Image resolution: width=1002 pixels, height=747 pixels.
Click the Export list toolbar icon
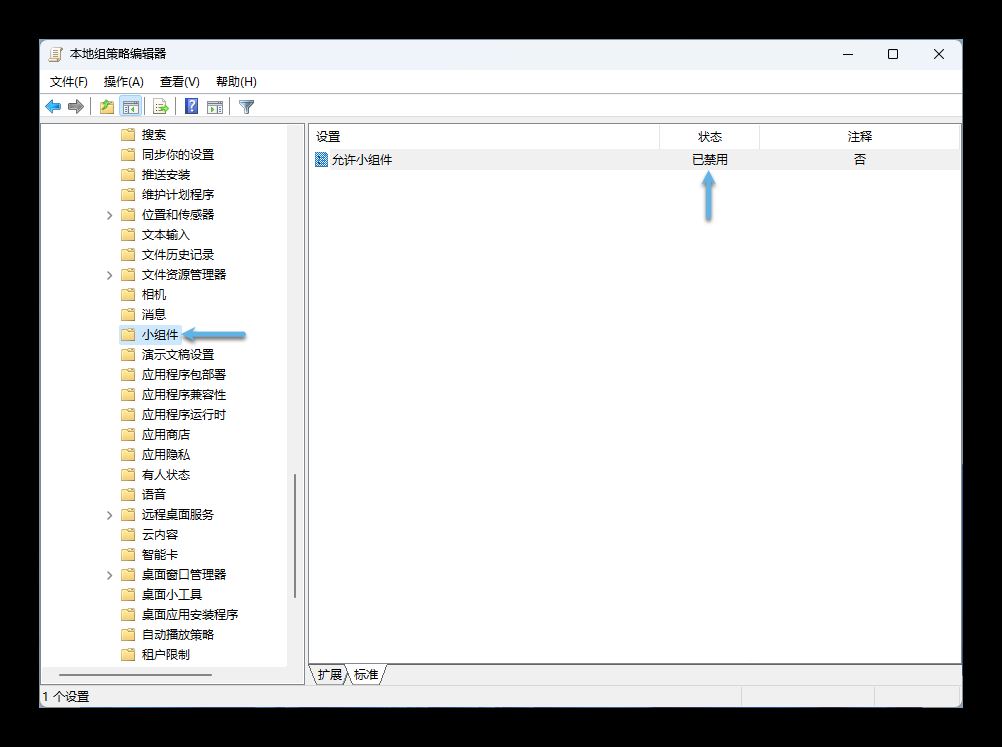coord(160,107)
